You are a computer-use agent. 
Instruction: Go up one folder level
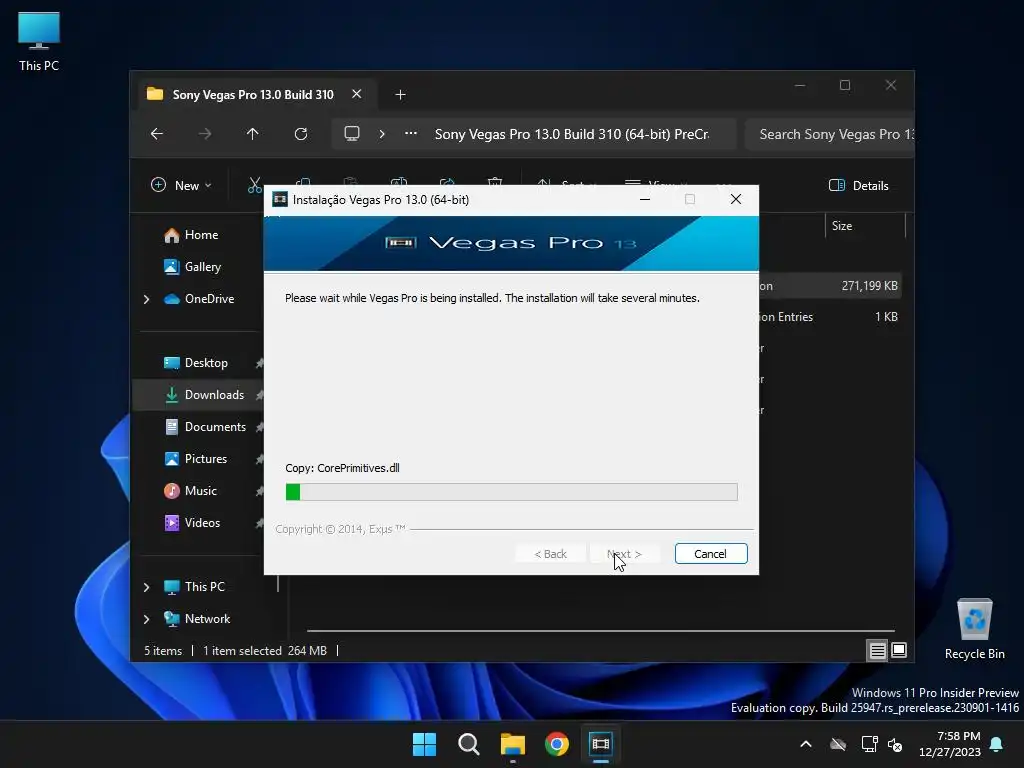point(253,134)
